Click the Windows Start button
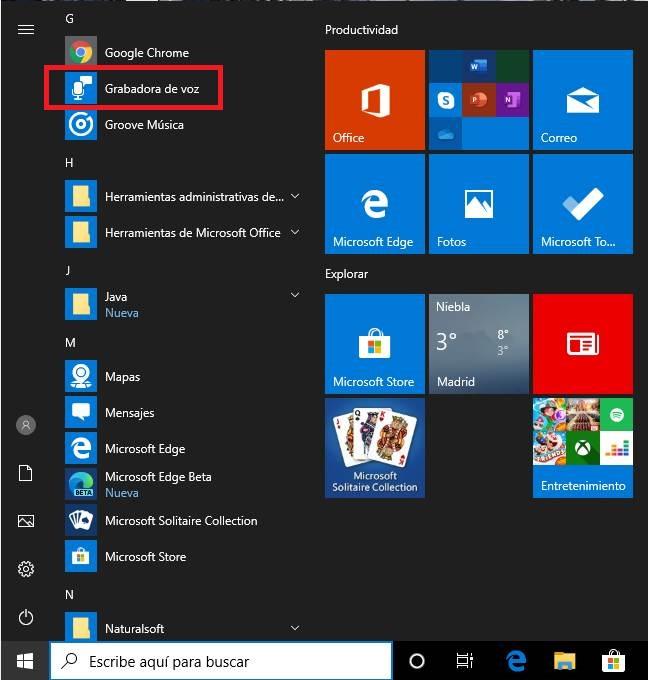 coord(25,661)
